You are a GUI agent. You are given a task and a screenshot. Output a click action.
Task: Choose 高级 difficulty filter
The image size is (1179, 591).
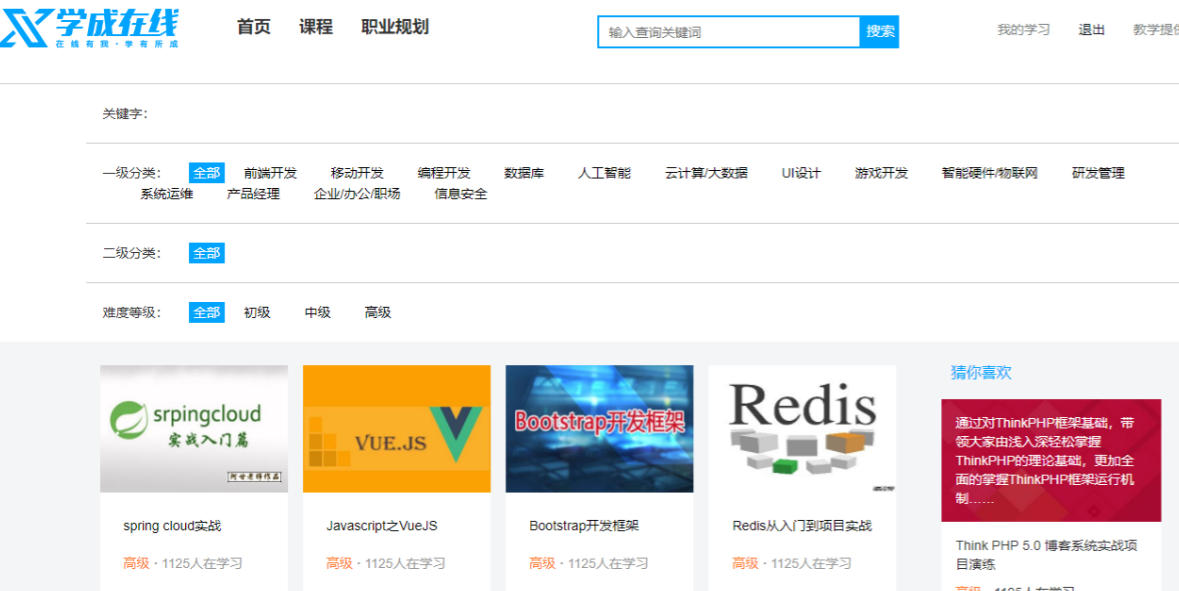(x=378, y=313)
